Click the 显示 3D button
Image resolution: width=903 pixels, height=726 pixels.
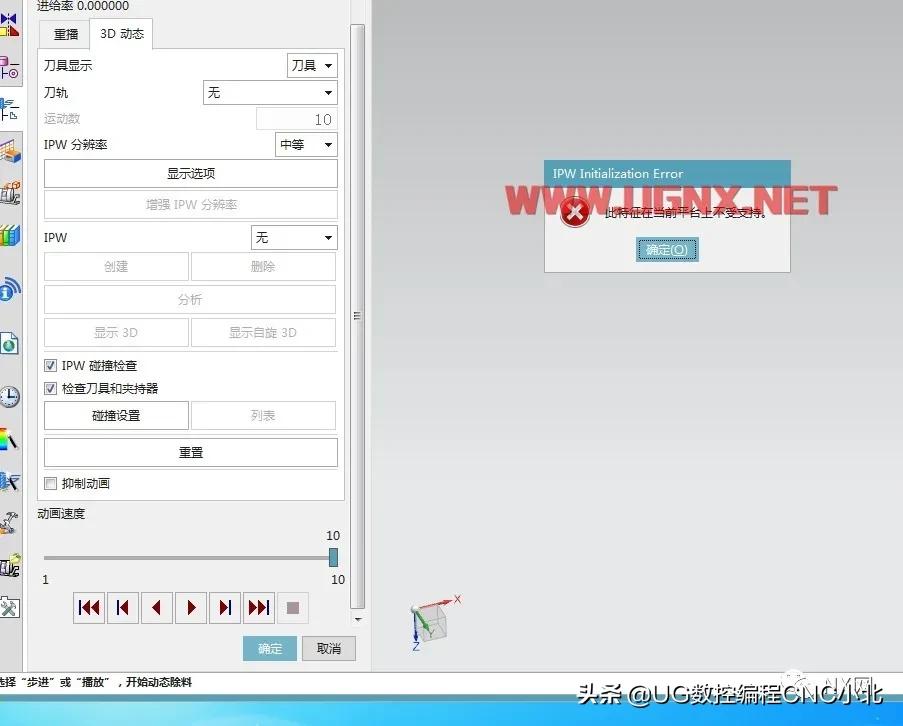tap(116, 332)
